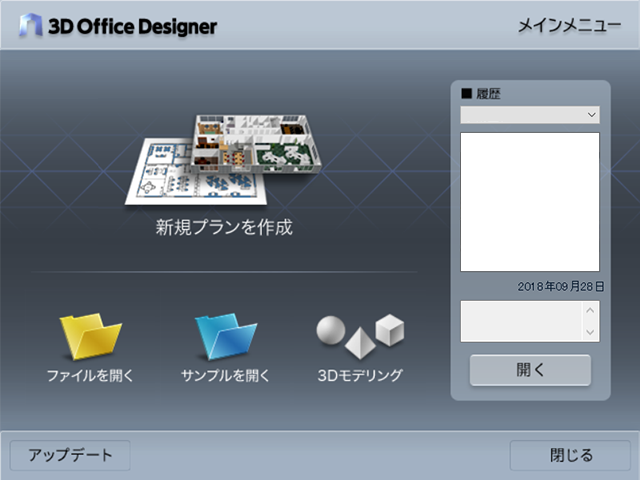Open 3Dモデリング via the shapes icon
The image size is (640, 480).
tap(360, 336)
